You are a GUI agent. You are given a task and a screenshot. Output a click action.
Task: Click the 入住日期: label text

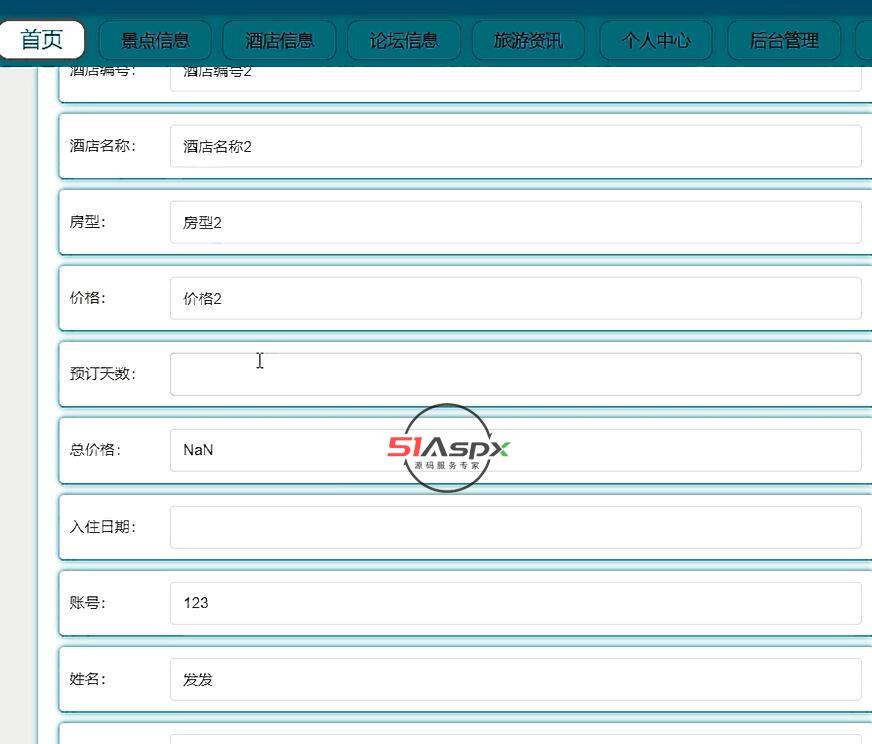[103, 527]
